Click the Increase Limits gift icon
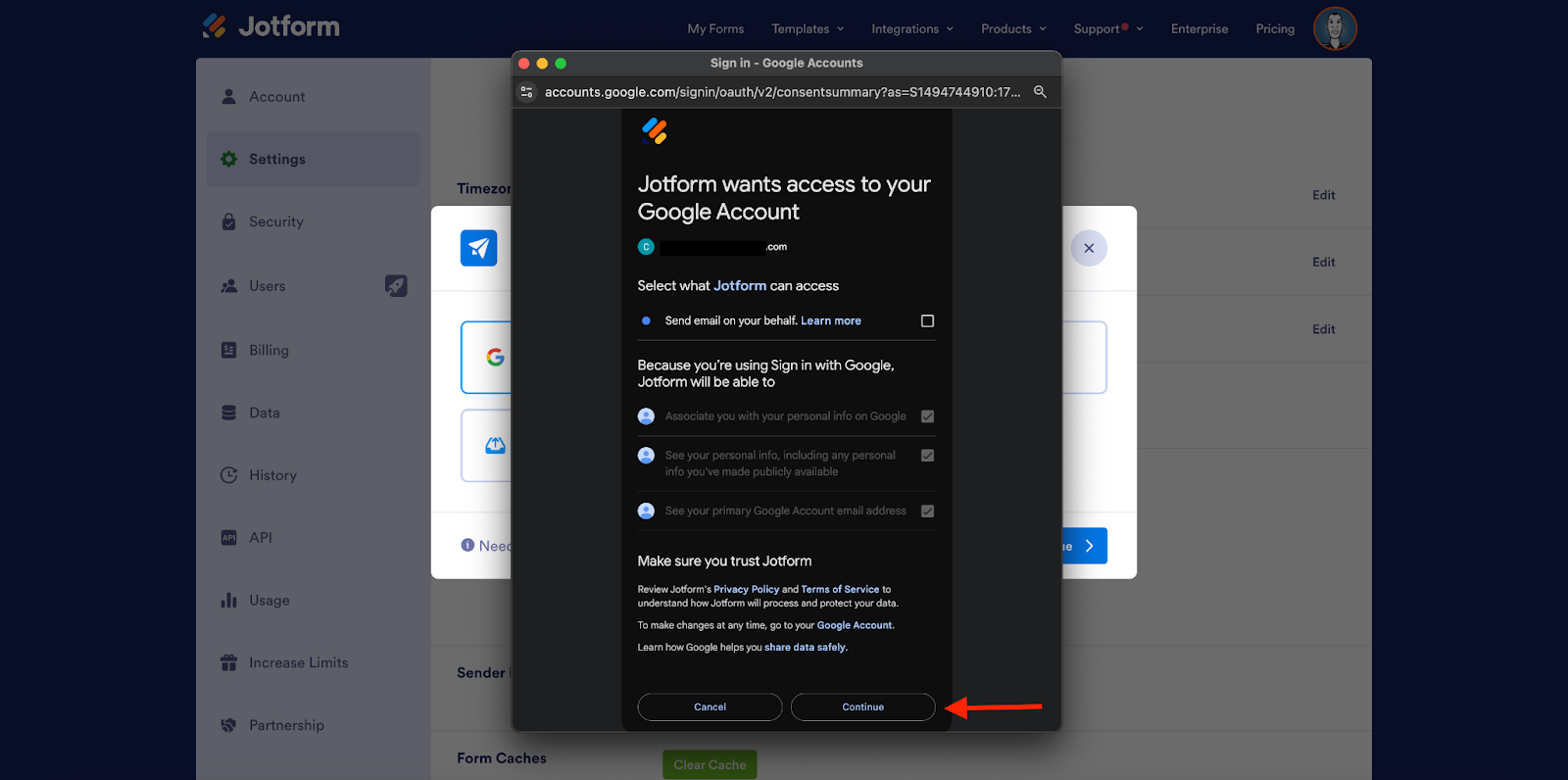 228,662
